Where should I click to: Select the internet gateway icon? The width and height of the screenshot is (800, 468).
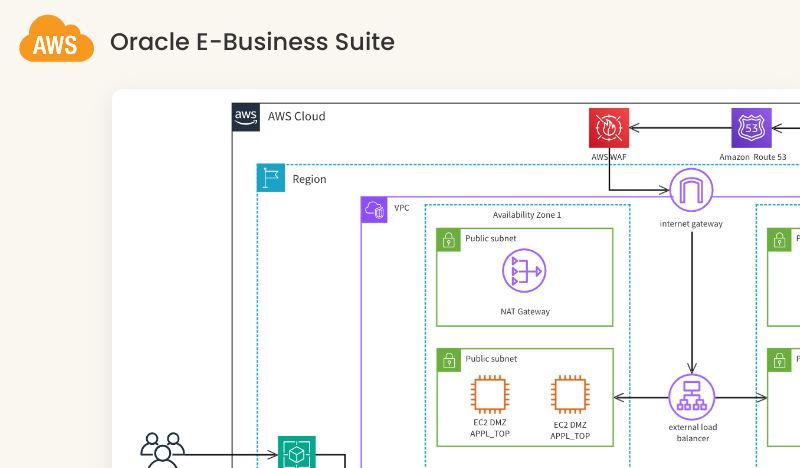point(691,190)
